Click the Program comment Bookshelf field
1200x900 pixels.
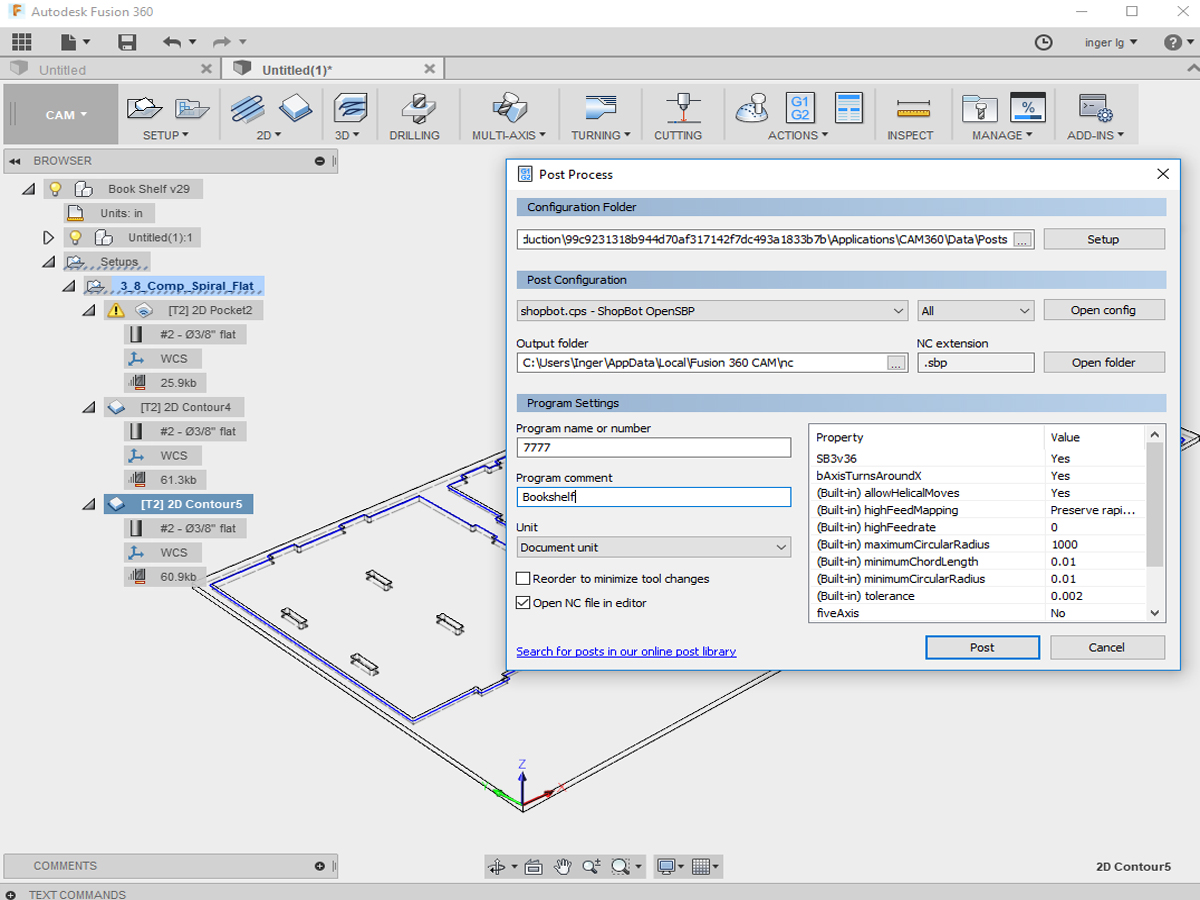pyautogui.click(x=654, y=497)
